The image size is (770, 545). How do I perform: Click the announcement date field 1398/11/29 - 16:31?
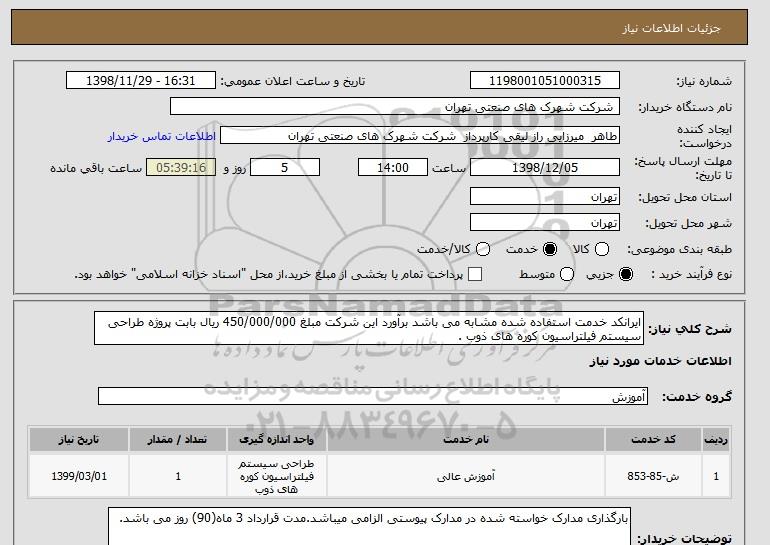coord(141,81)
